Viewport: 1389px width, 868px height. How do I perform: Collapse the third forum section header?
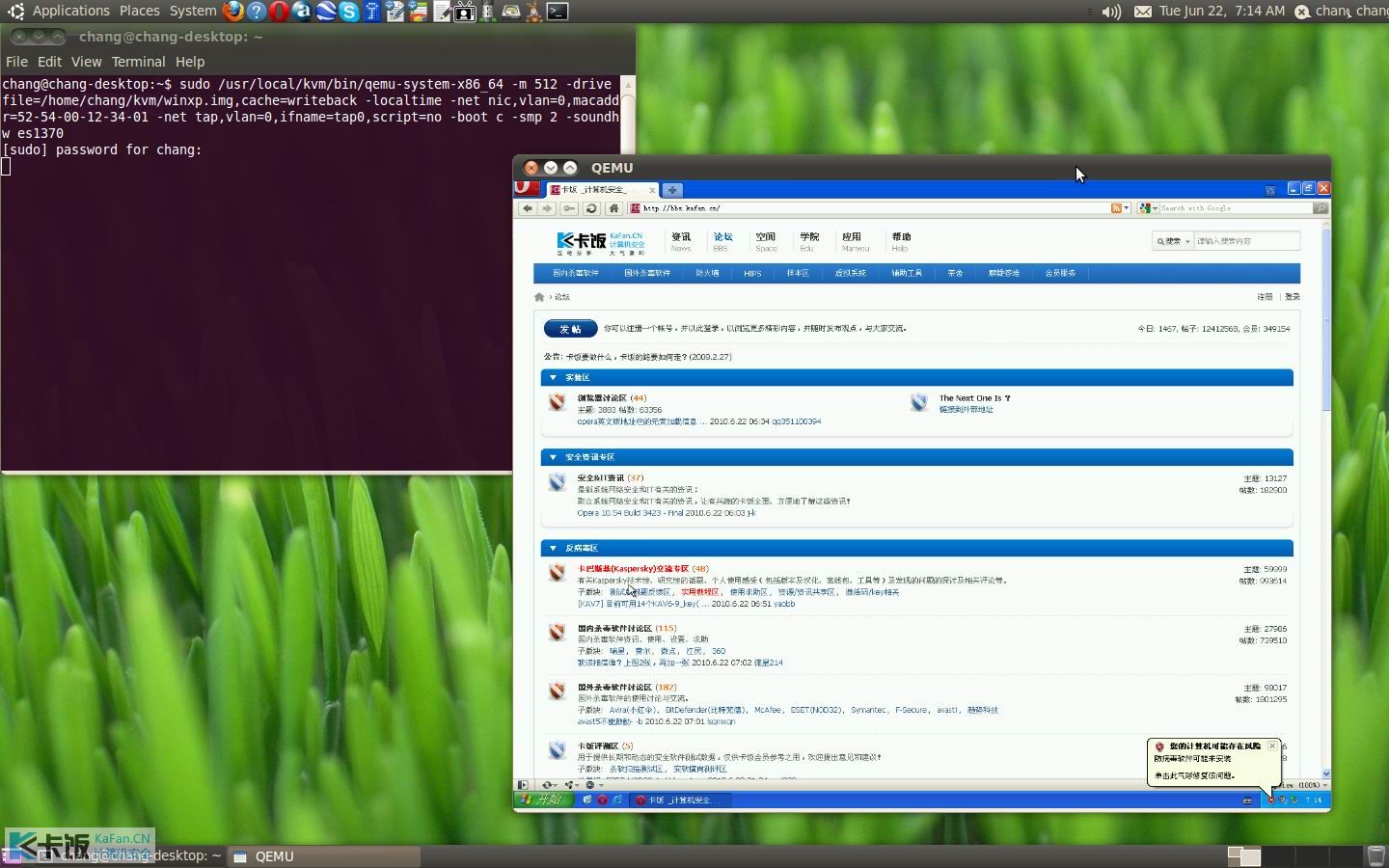coord(553,548)
